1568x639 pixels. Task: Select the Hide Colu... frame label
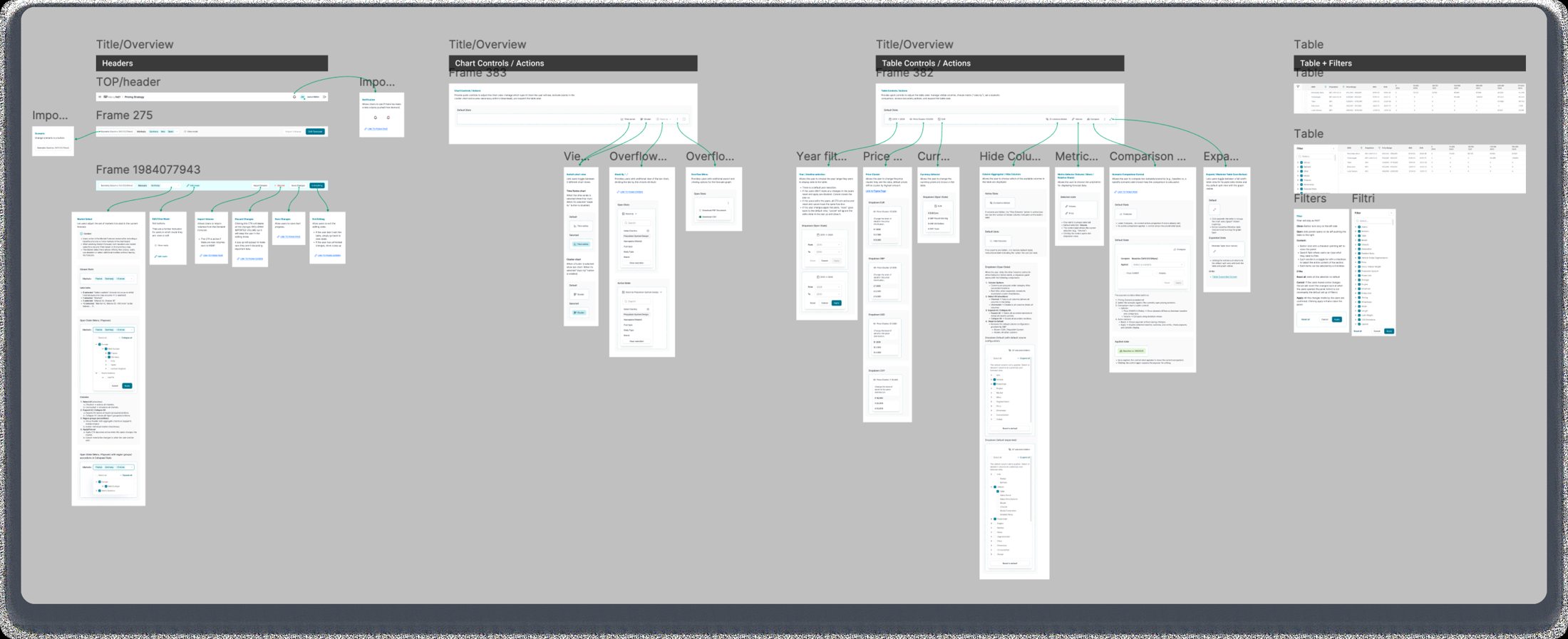pos(1010,156)
